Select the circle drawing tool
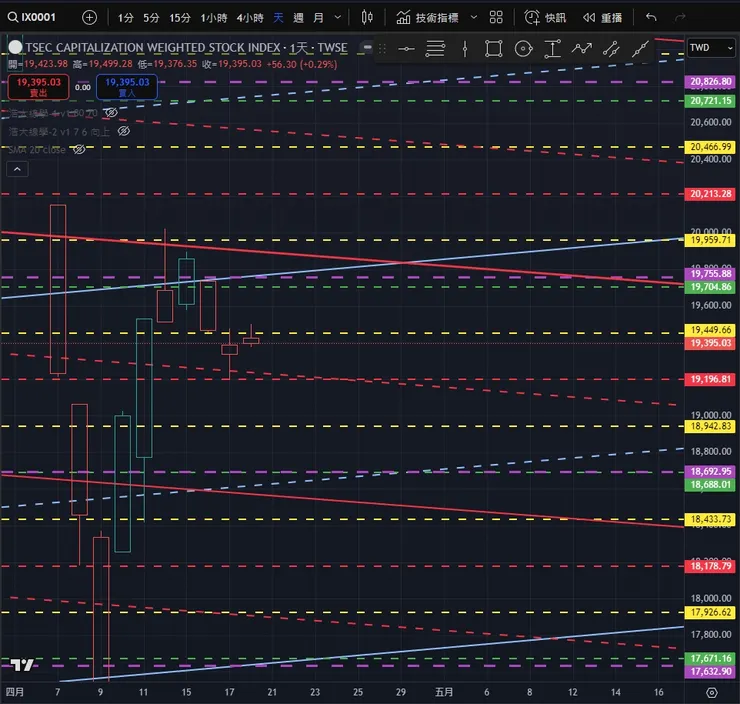Viewport: 740px width, 704px height. [x=523, y=49]
